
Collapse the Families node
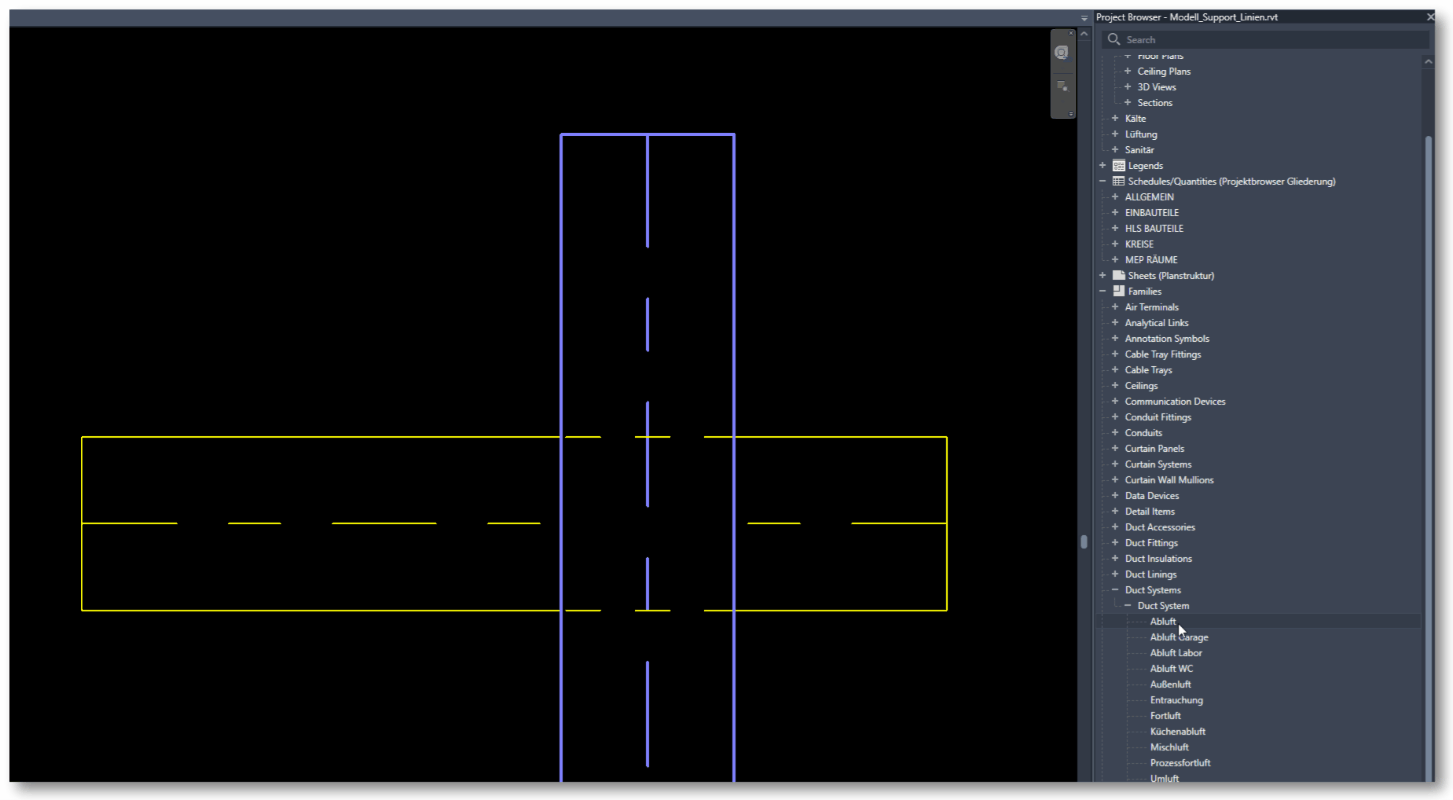tap(1103, 291)
